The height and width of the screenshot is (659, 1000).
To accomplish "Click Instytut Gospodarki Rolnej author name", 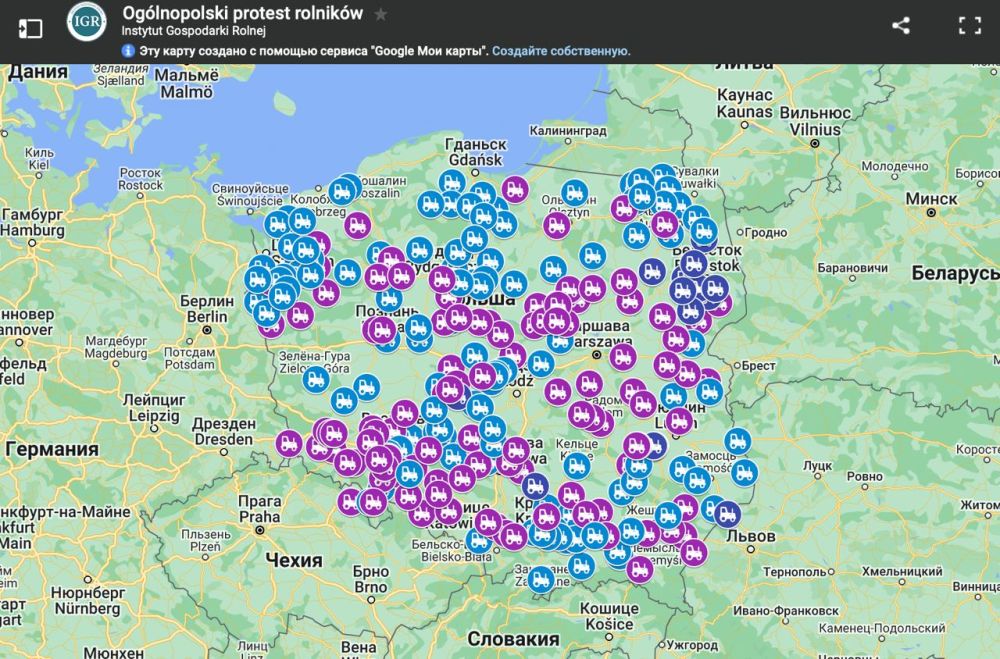I will (x=194, y=31).
